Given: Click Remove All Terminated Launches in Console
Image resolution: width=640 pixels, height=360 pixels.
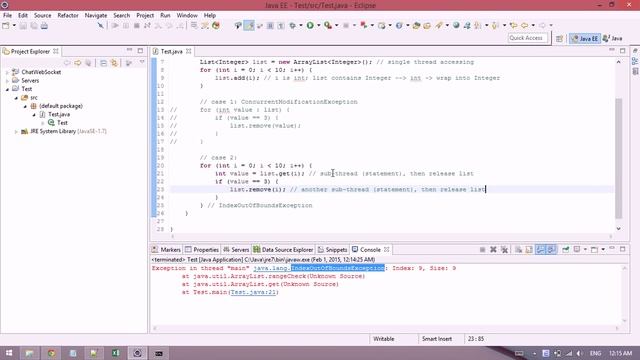Looking at the screenshot, I should tap(504, 249).
